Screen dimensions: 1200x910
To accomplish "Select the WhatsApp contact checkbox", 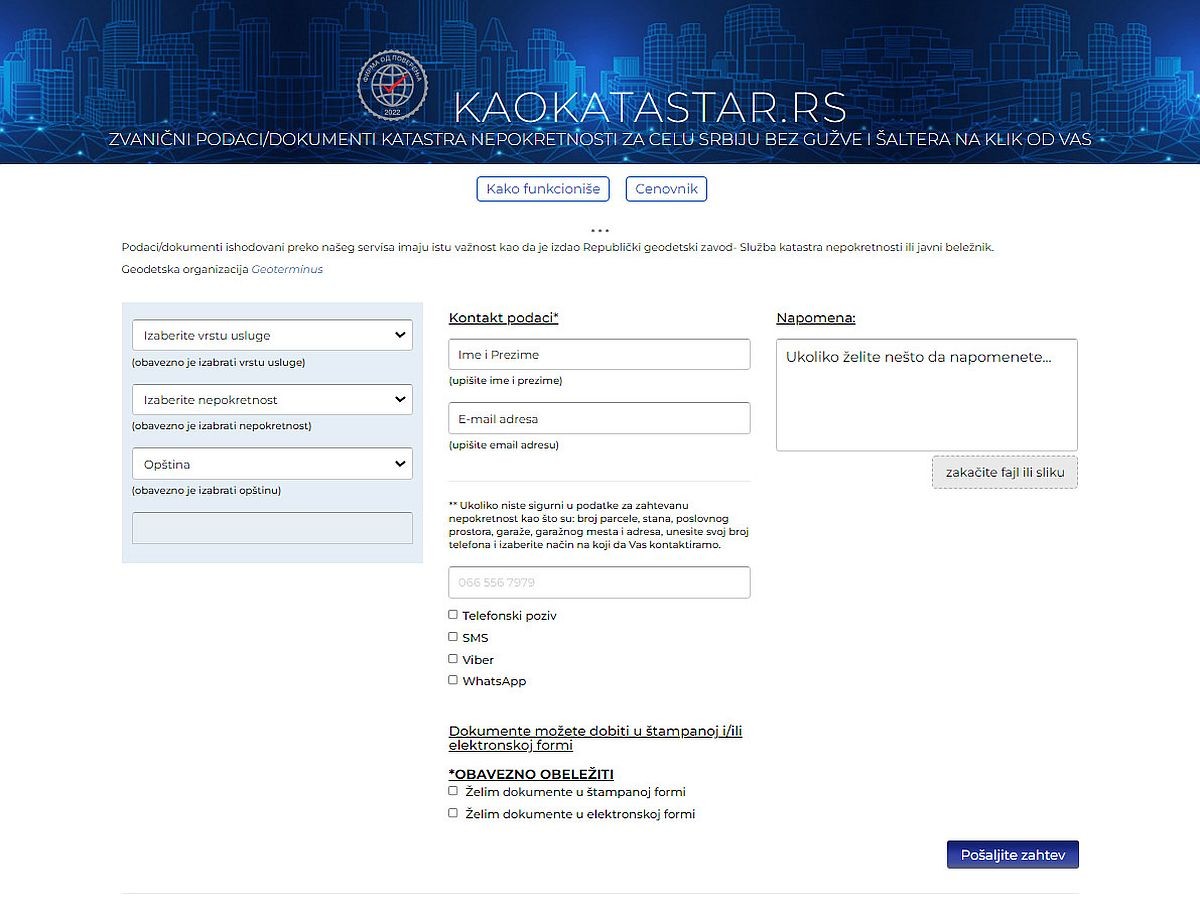I will point(453,681).
